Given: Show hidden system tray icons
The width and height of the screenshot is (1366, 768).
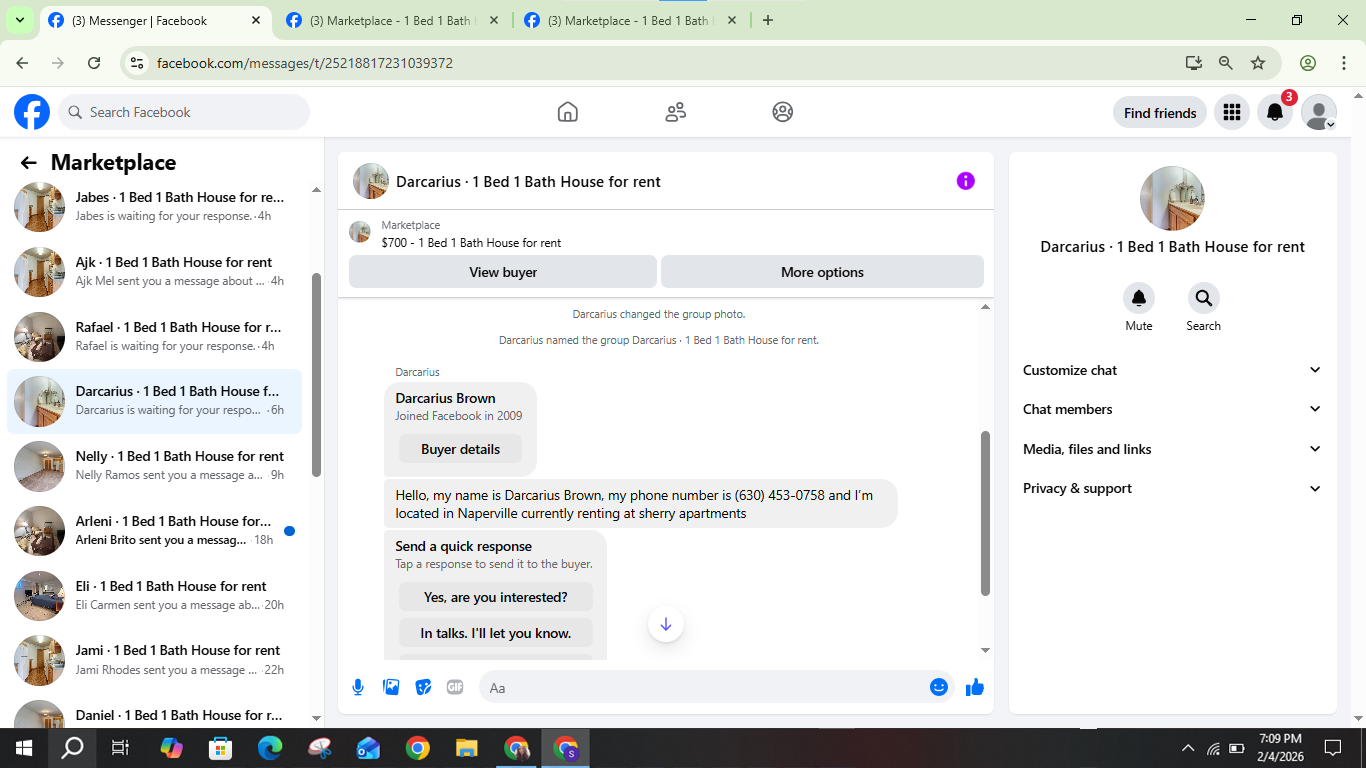Looking at the screenshot, I should tap(1188, 747).
